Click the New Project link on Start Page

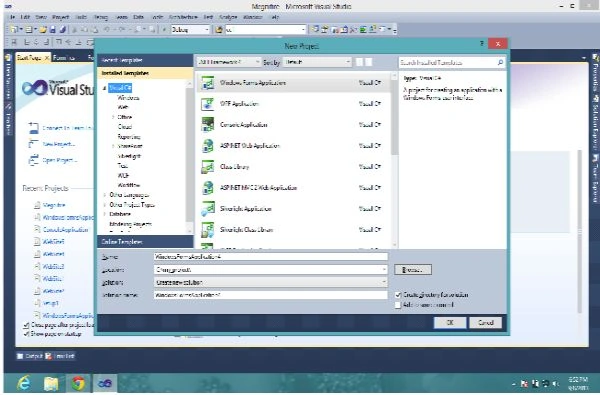(x=59, y=144)
